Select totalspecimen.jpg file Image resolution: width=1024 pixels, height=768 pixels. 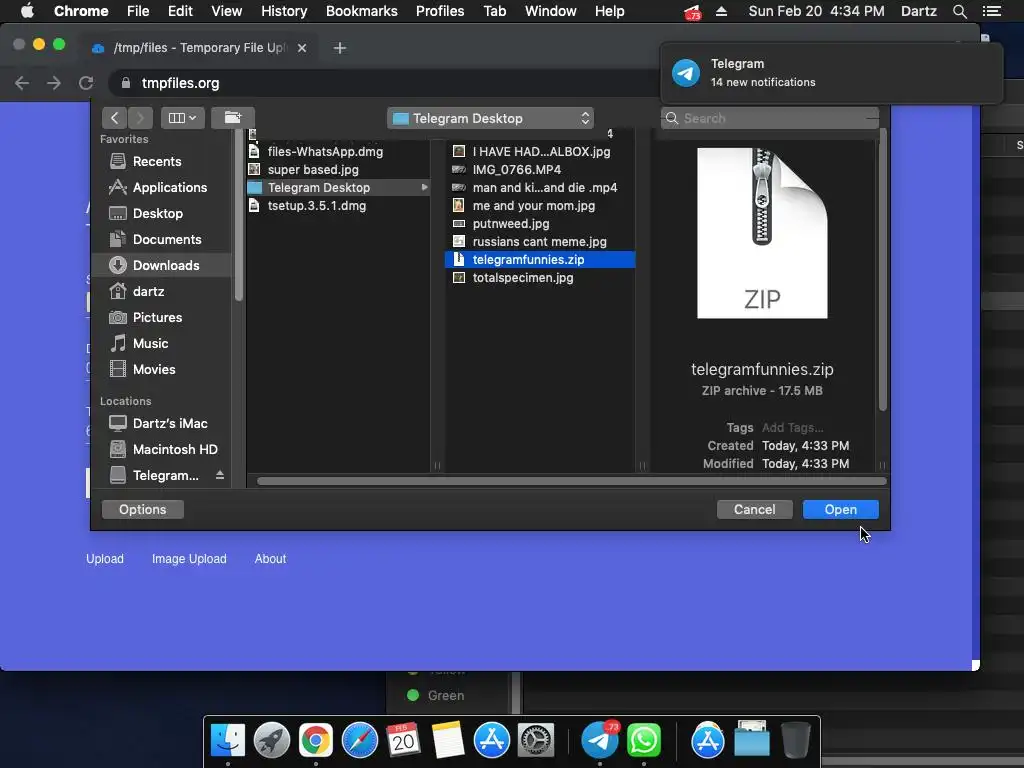[522, 278]
